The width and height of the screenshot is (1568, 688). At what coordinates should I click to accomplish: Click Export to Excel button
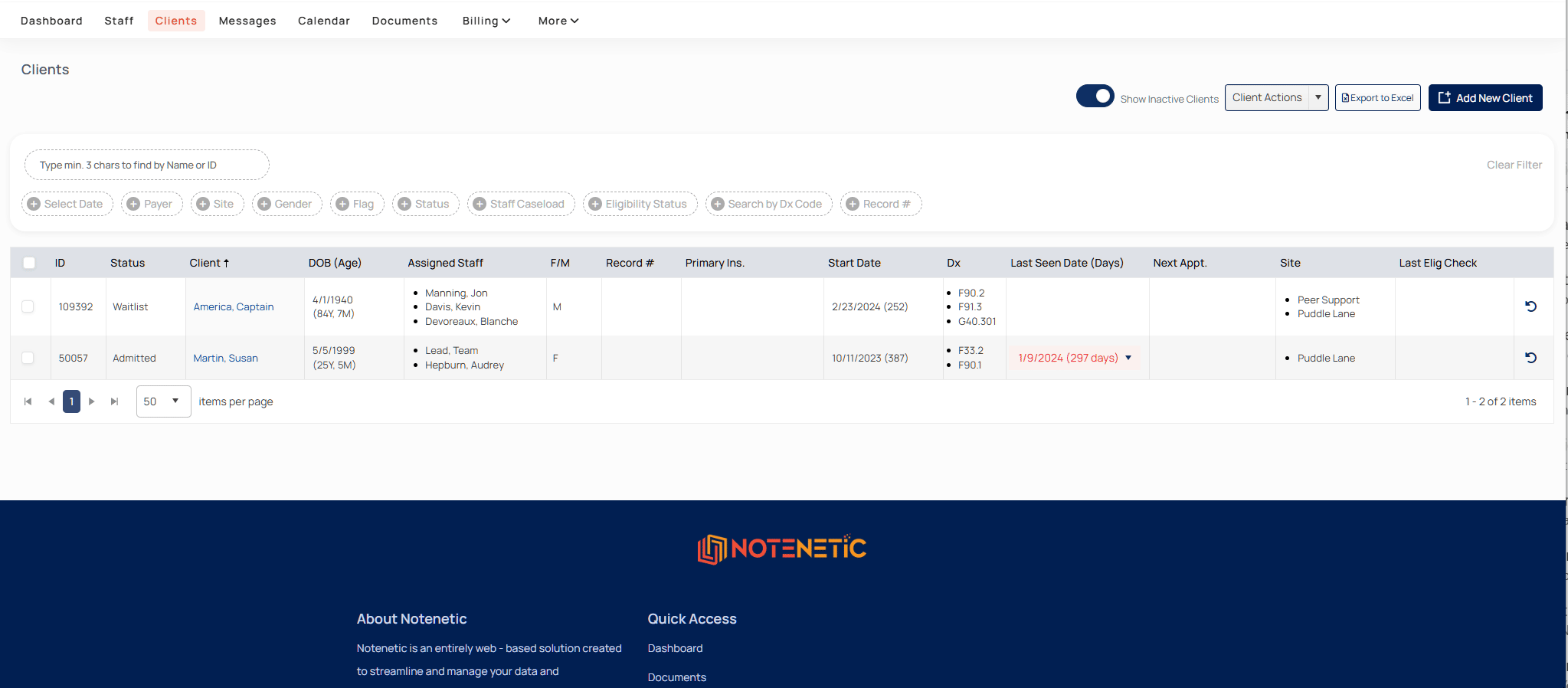pos(1377,97)
